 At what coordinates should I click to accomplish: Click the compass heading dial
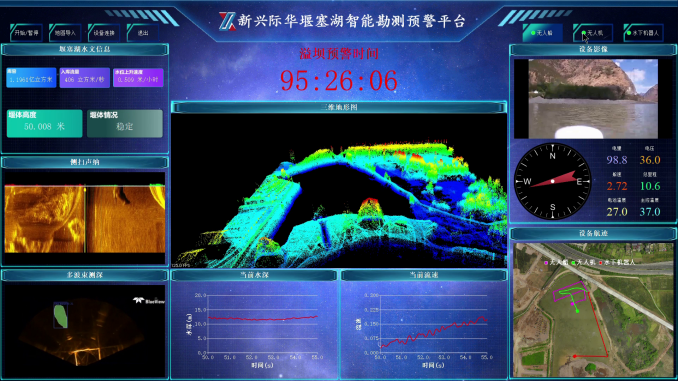pyautogui.click(x=552, y=181)
